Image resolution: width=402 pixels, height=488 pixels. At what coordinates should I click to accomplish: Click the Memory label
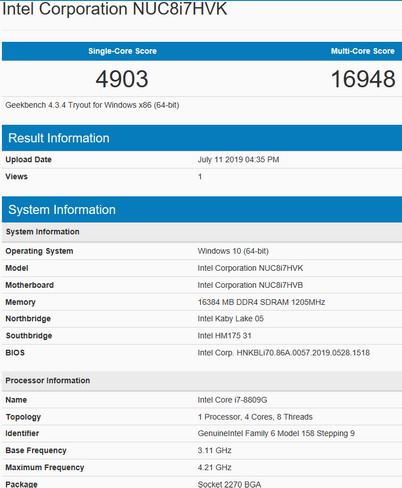20,302
